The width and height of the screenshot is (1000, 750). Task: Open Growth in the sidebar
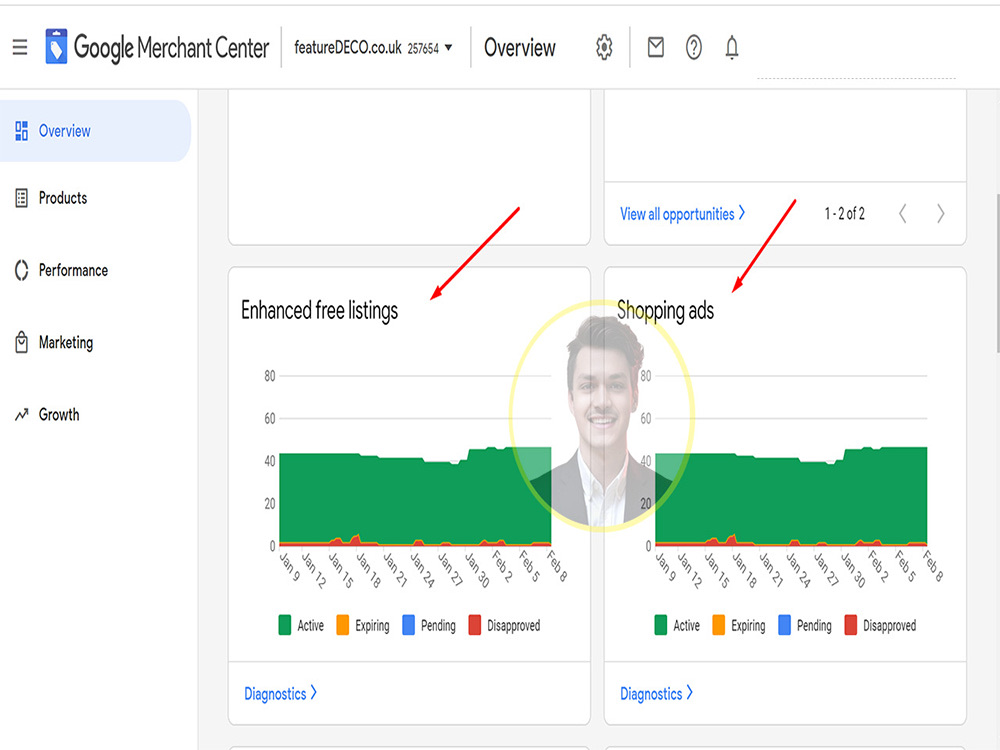(59, 415)
